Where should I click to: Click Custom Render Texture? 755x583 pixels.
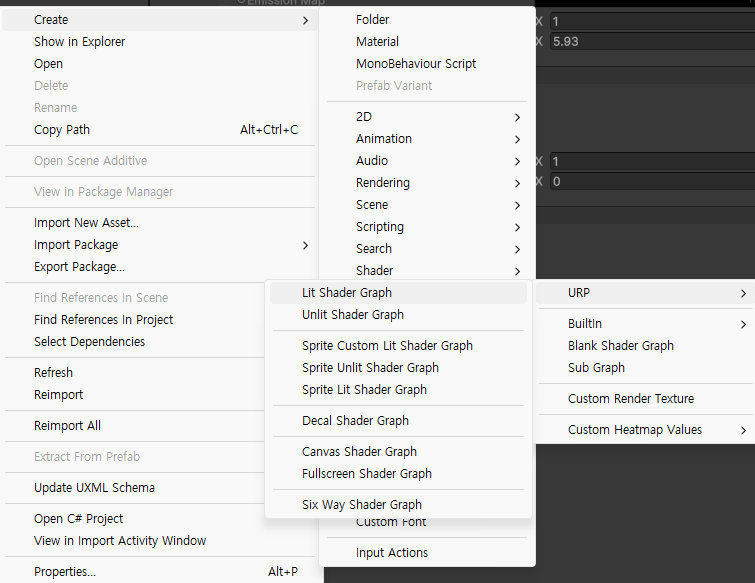click(631, 399)
